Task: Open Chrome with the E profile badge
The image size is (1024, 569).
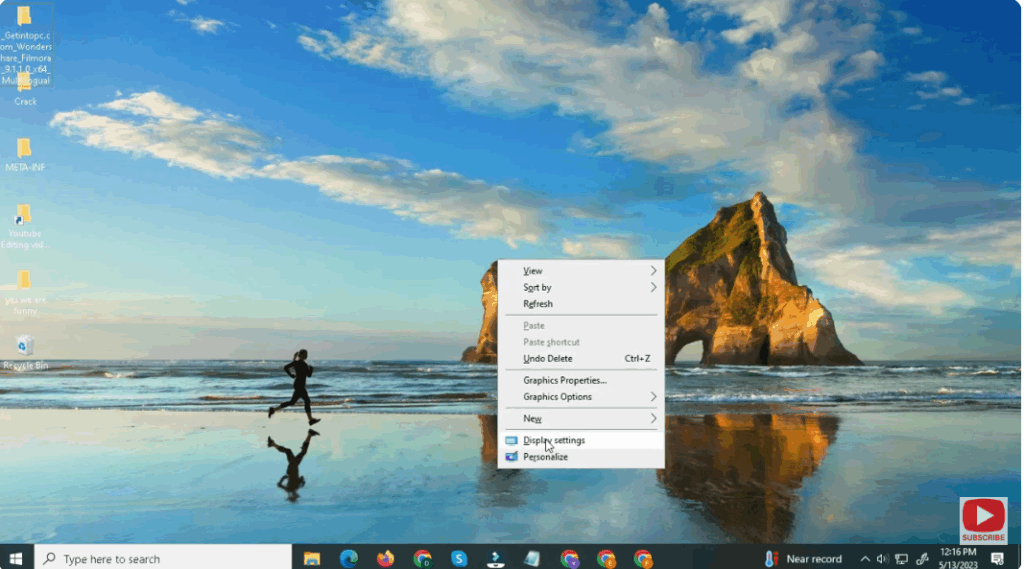Action: [606, 559]
